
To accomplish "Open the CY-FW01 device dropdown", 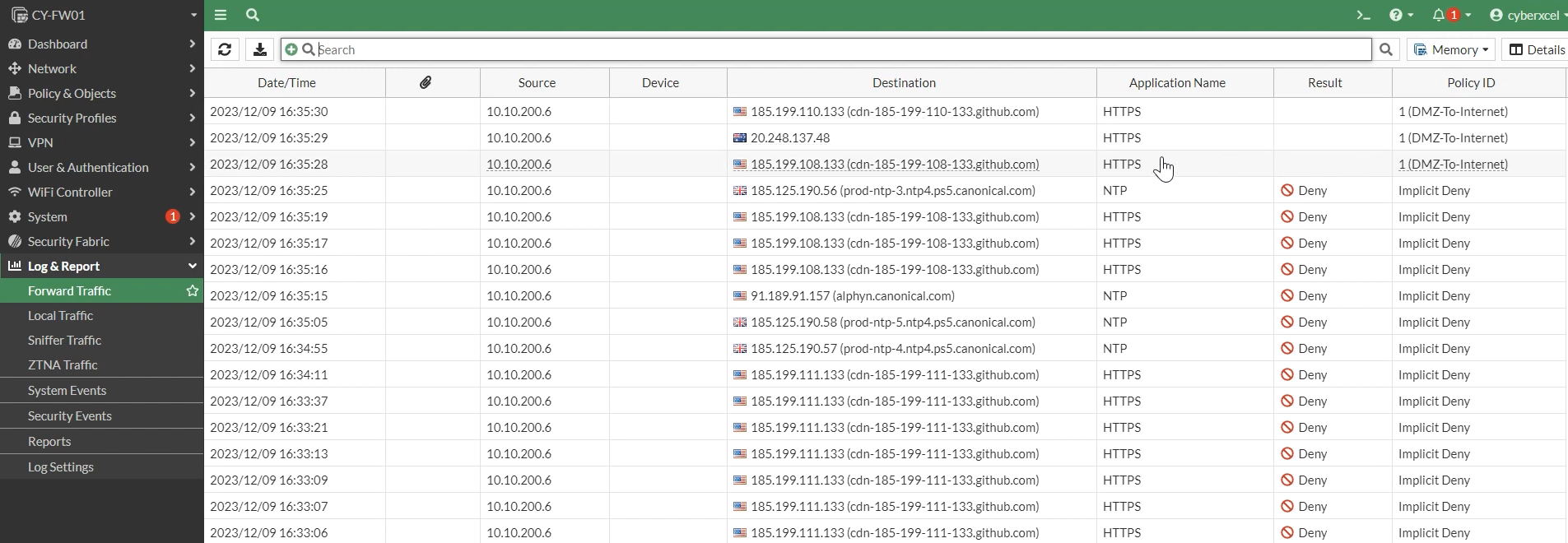I will coord(102,15).
